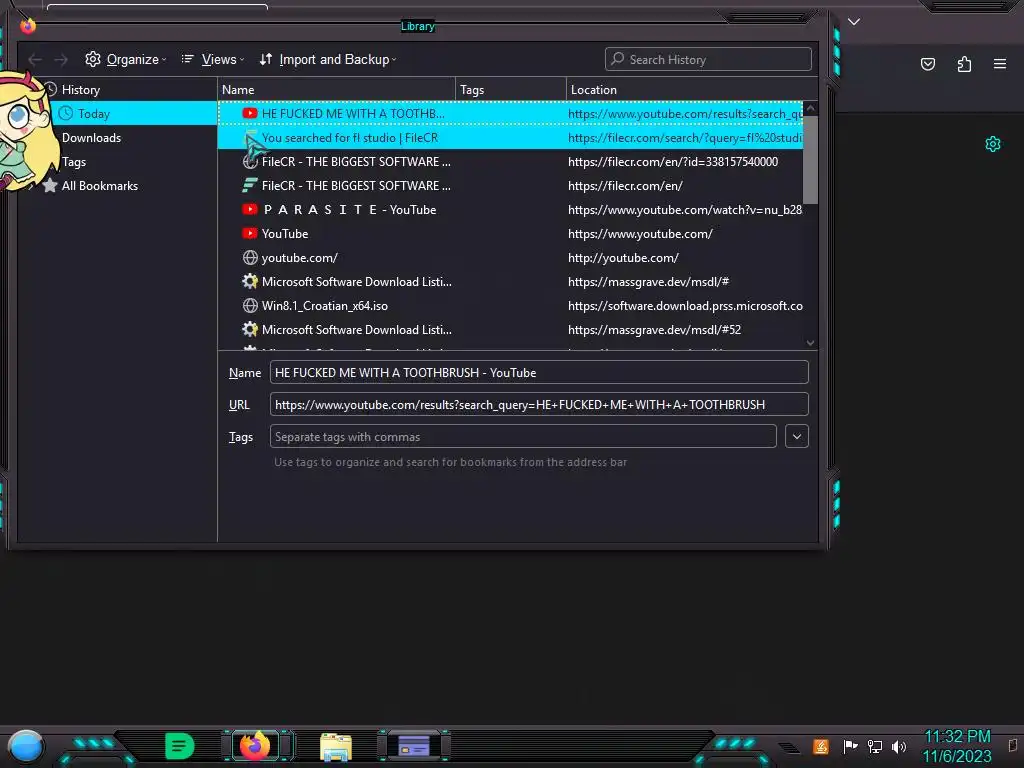Open File Explorer from the taskbar
The height and width of the screenshot is (768, 1024).
(336, 747)
